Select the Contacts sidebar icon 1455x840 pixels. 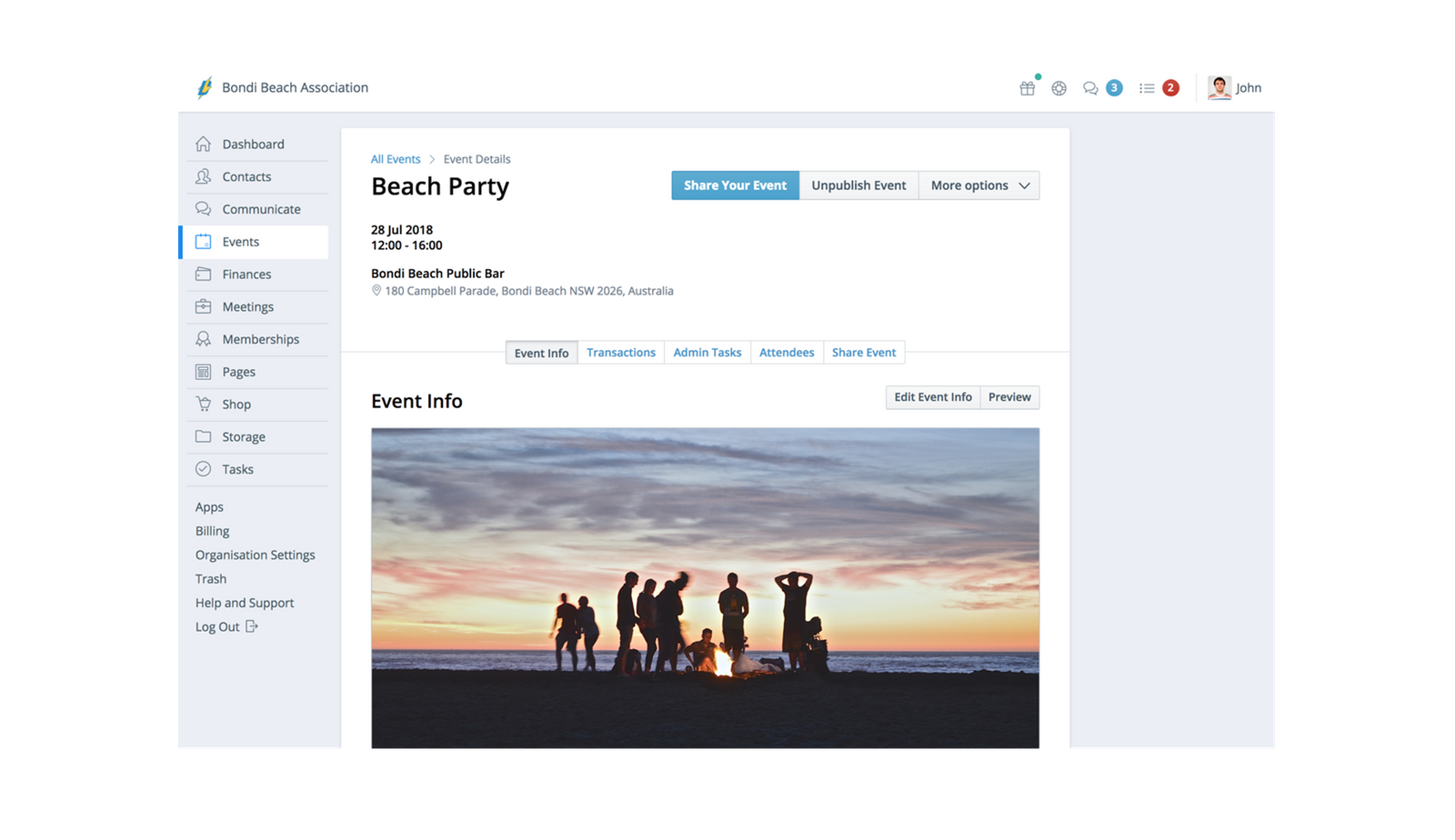[204, 176]
